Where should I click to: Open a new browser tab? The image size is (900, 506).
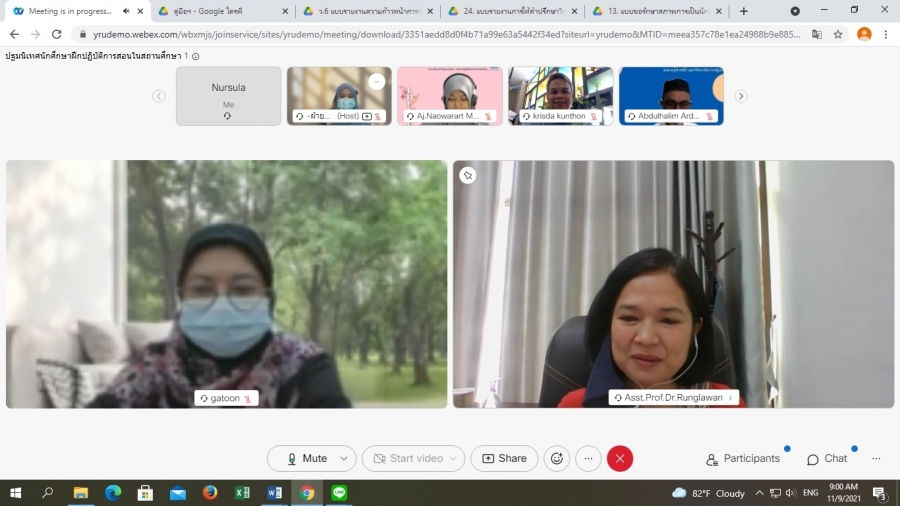tap(743, 11)
